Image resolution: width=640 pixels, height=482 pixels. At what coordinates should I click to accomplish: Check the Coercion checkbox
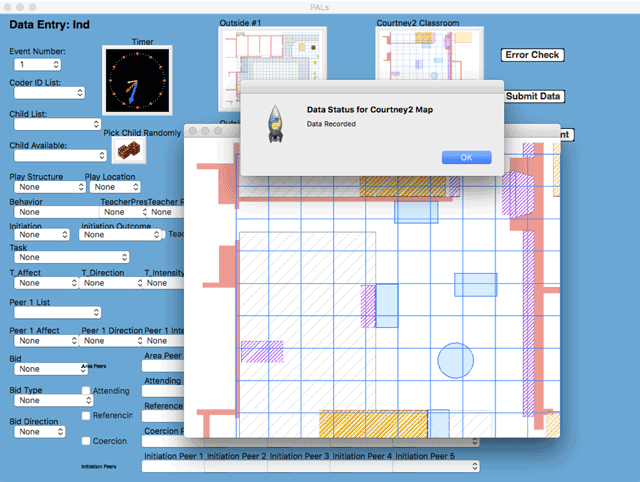coord(86,439)
